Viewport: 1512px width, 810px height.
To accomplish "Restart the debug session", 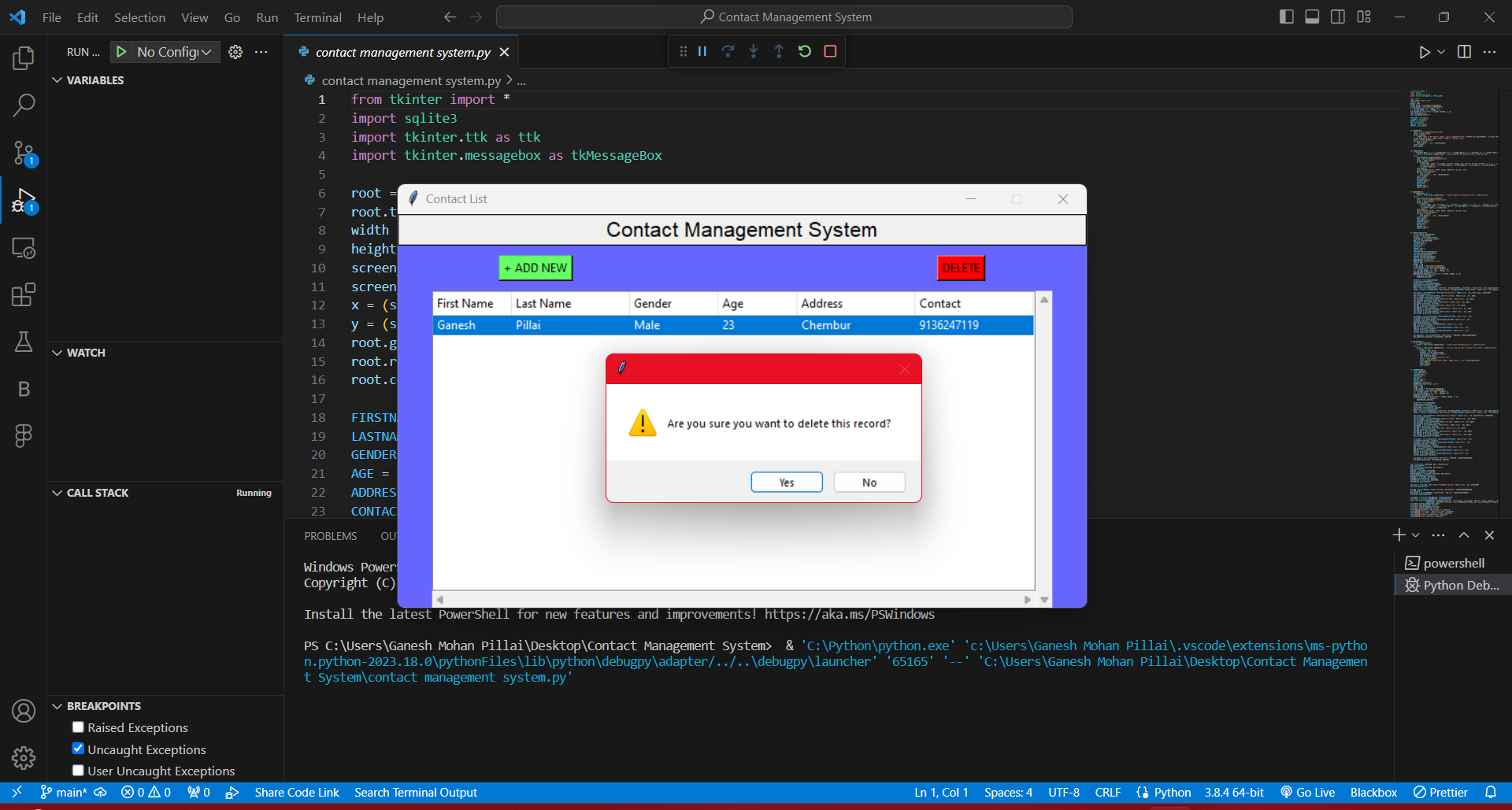I will tap(804, 50).
